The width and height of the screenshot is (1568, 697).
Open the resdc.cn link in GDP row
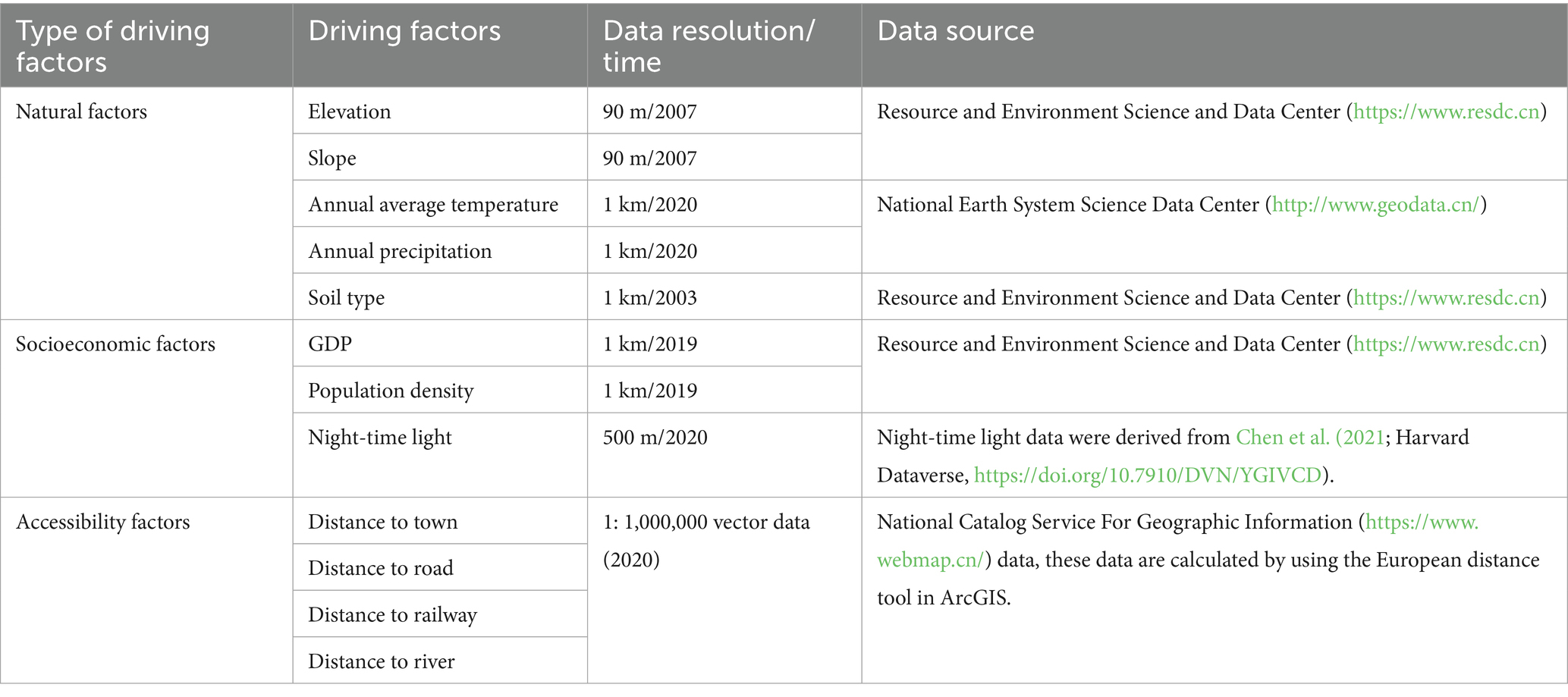coord(1447,344)
